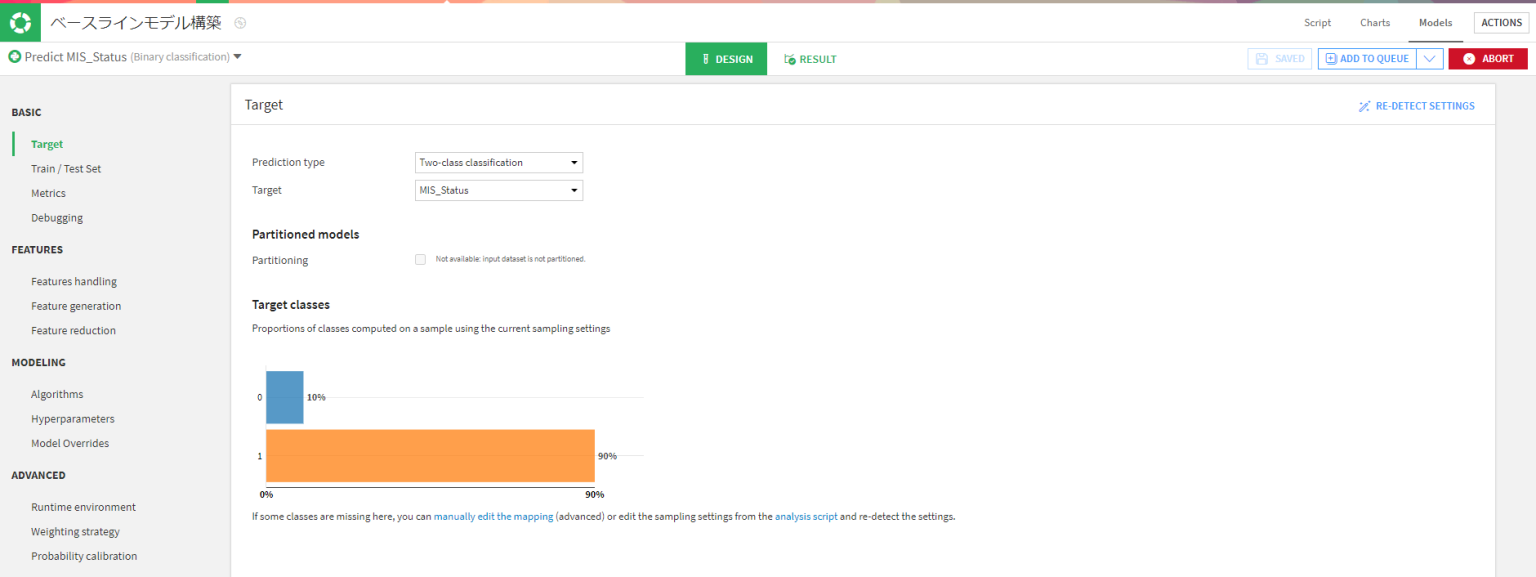Click the green Dataiku analysis icon top-left
The width and height of the screenshot is (1536, 577).
point(19,21)
